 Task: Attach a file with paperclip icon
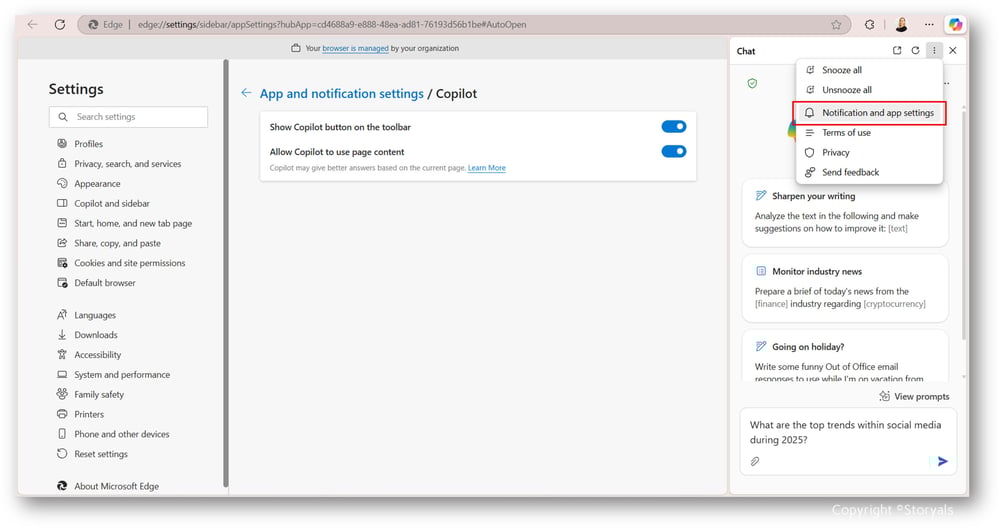click(755, 461)
